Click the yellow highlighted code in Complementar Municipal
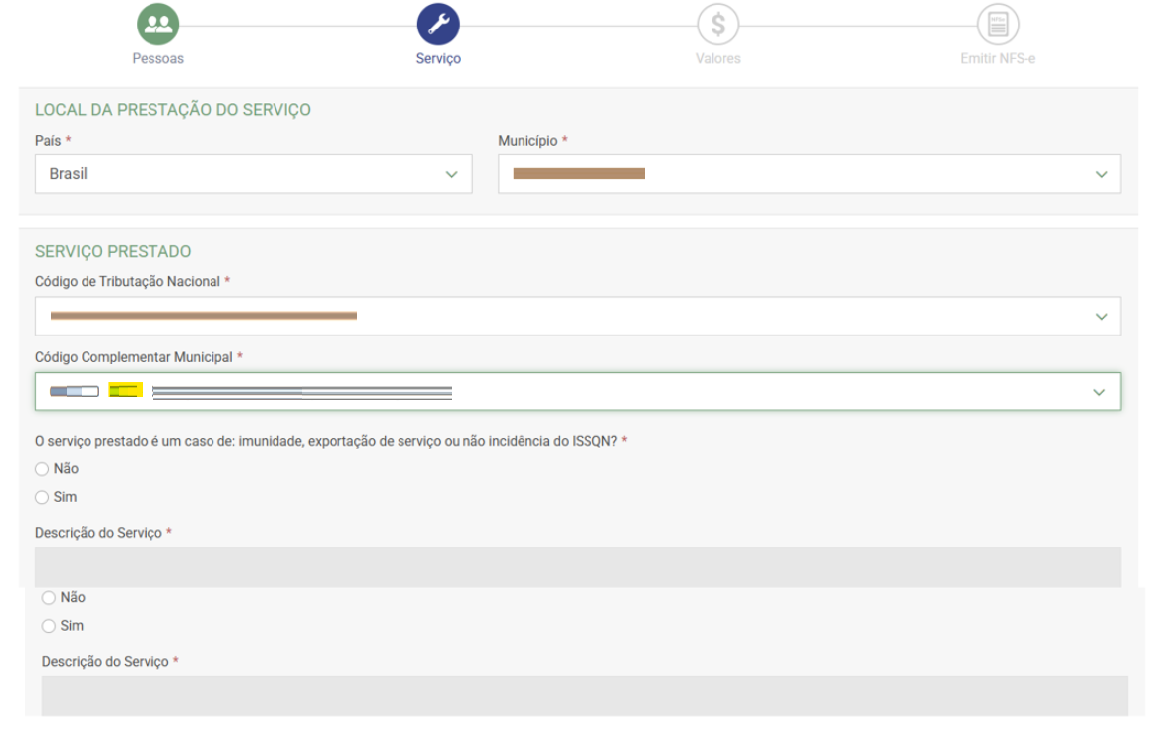 [126, 391]
